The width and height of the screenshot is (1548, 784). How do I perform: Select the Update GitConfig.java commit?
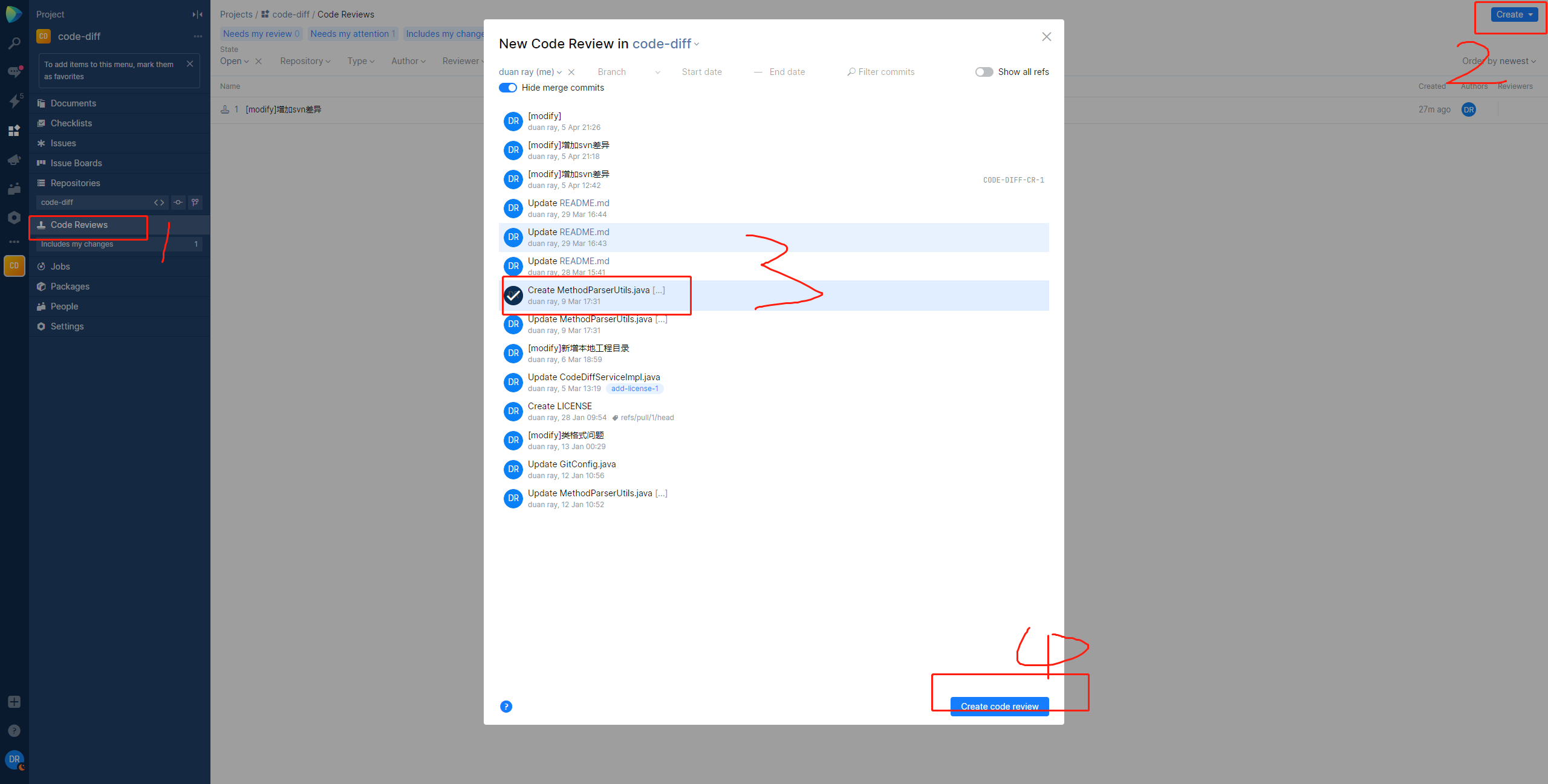pyautogui.click(x=774, y=470)
